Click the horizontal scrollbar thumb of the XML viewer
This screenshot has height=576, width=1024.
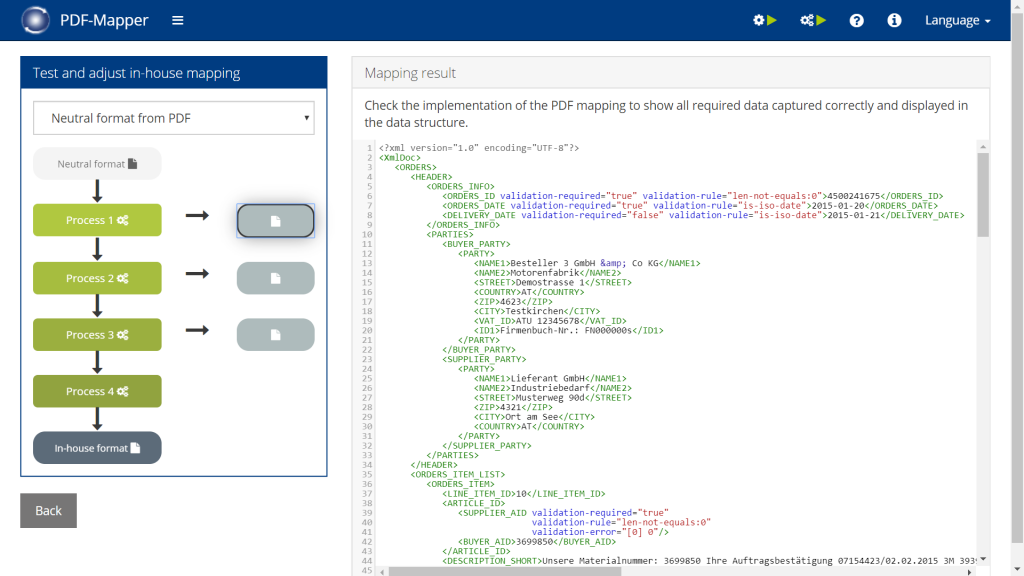coord(505,571)
